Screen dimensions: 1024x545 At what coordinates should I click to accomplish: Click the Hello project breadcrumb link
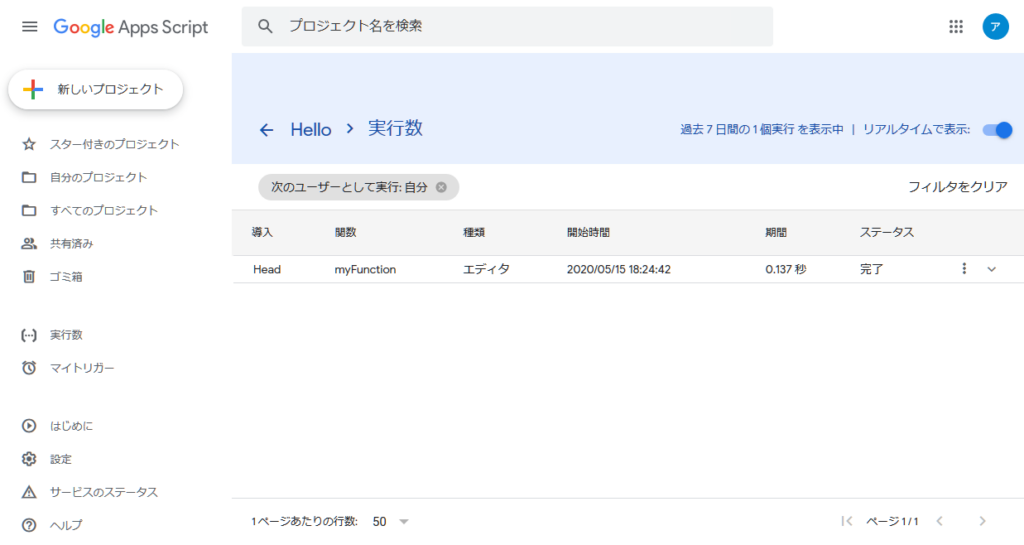(311, 130)
